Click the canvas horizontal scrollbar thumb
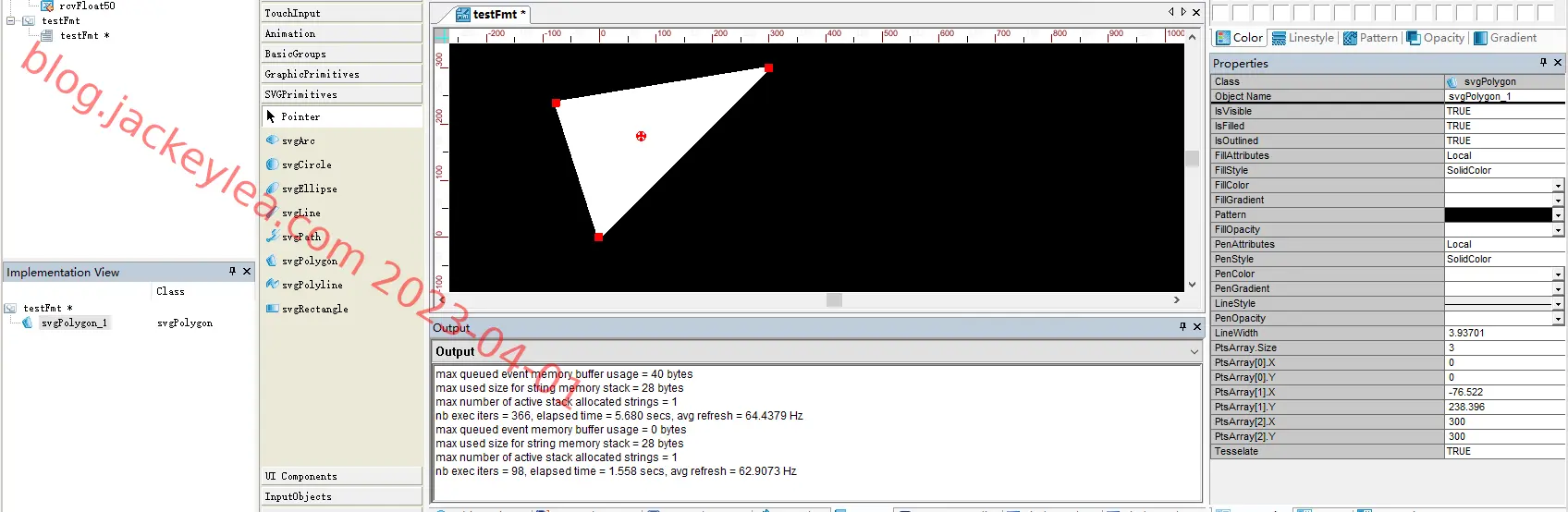 tap(834, 299)
